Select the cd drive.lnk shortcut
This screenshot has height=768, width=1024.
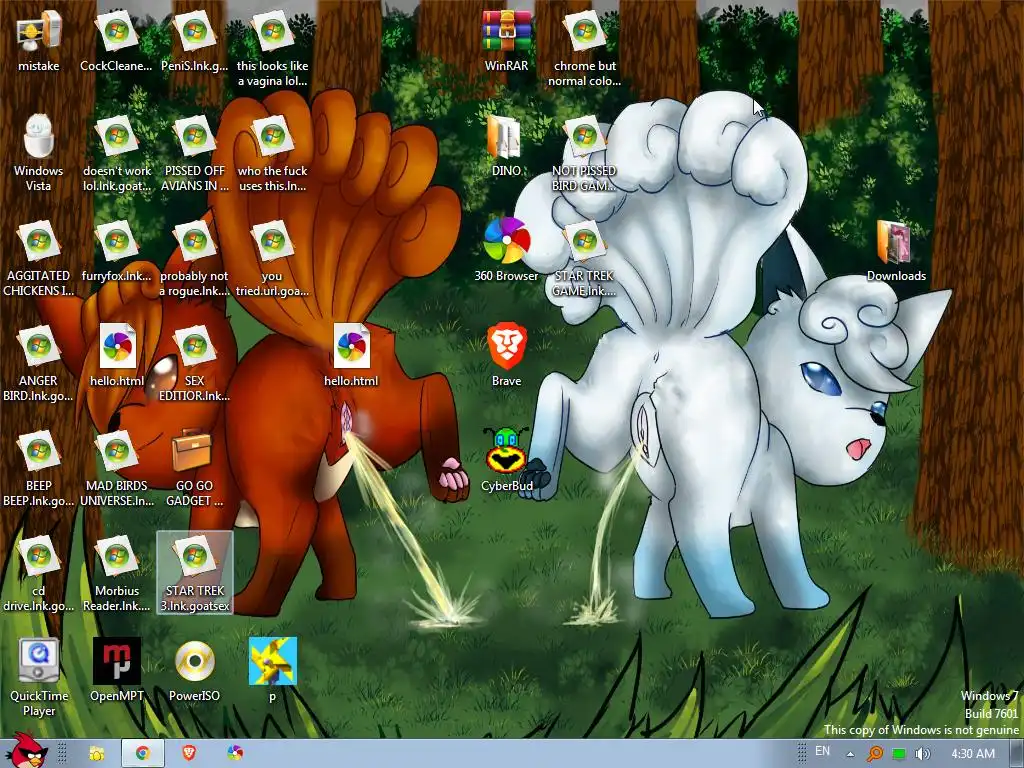coord(39,573)
